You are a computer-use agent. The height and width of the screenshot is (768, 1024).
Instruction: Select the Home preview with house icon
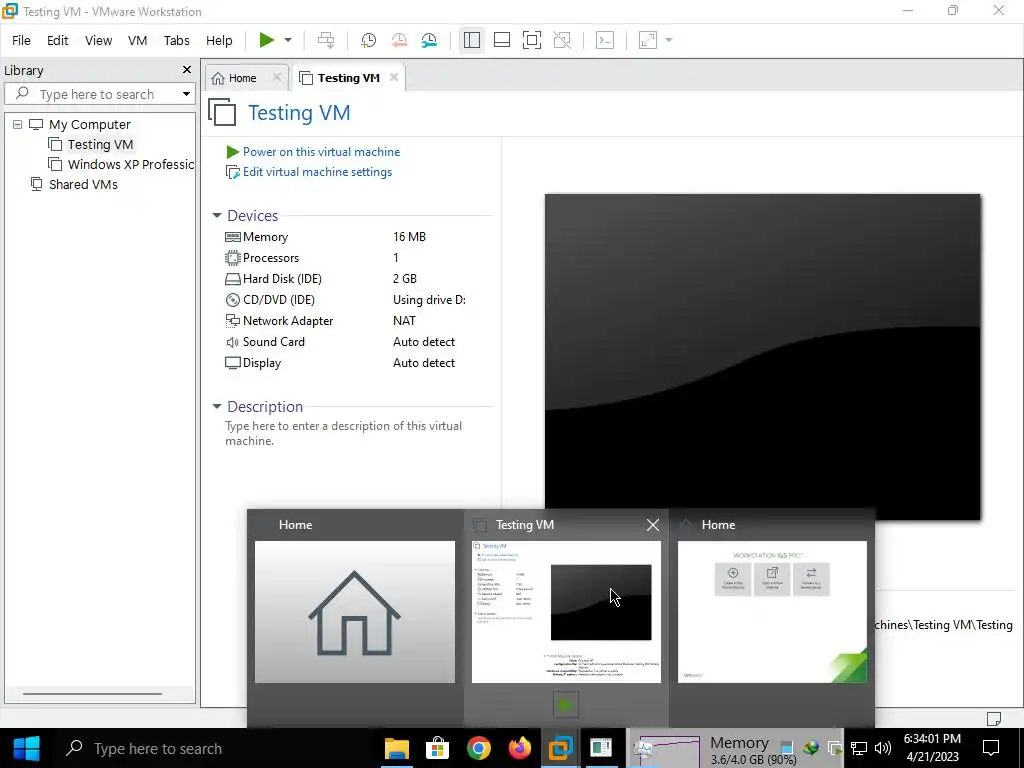355,612
